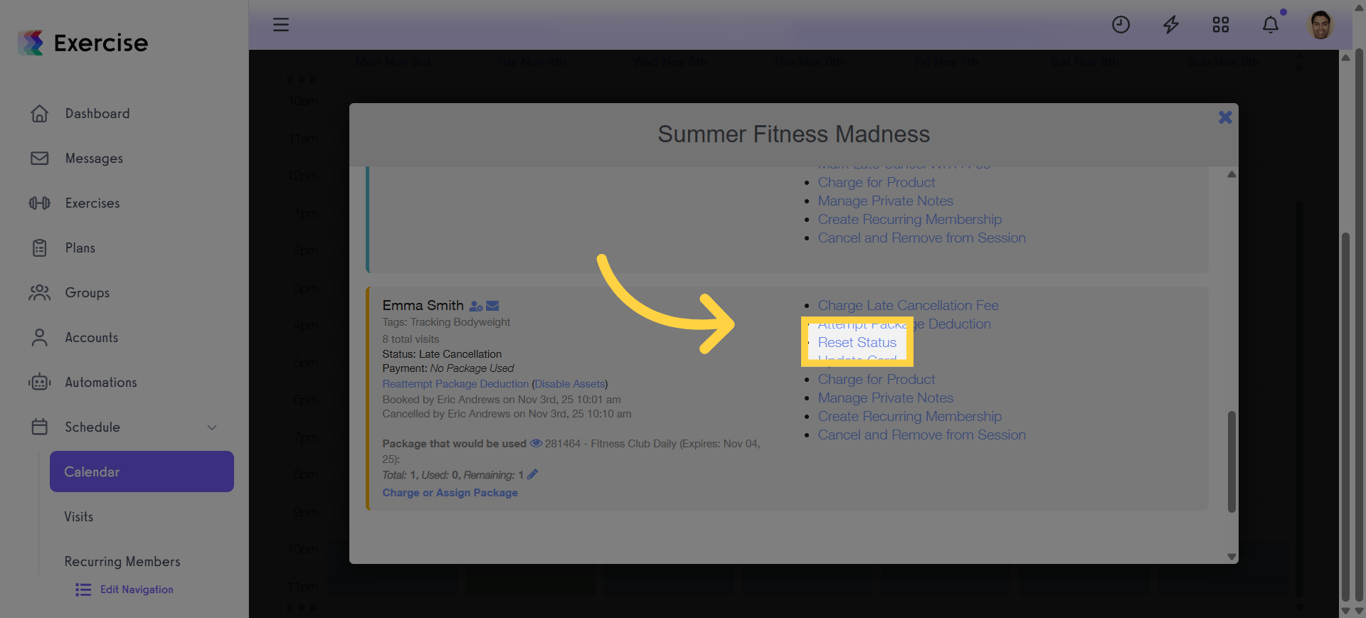This screenshot has width=1366, height=618.
Task: Click Emma Smith's profile icon
Action: pos(476,306)
